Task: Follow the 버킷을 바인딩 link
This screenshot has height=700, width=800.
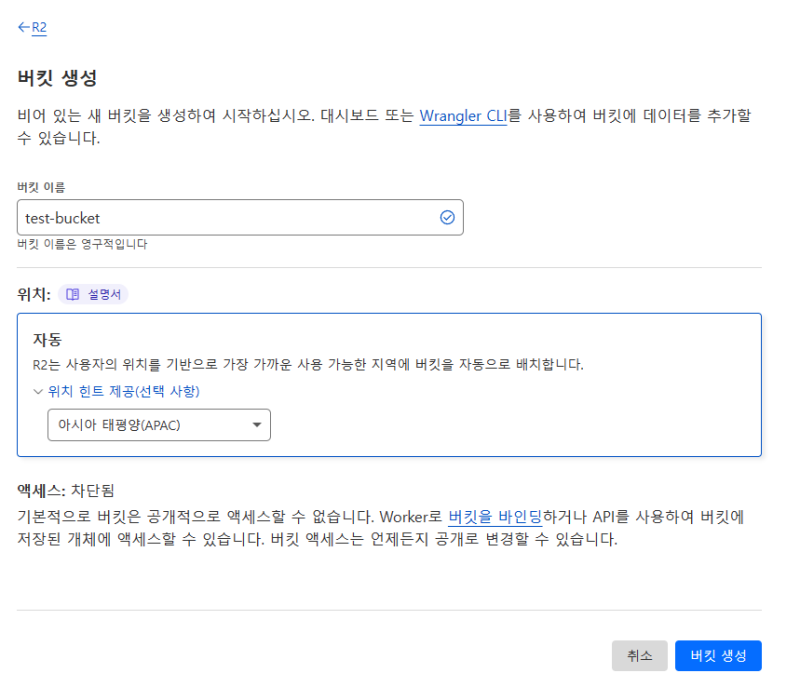Action: click(495, 518)
